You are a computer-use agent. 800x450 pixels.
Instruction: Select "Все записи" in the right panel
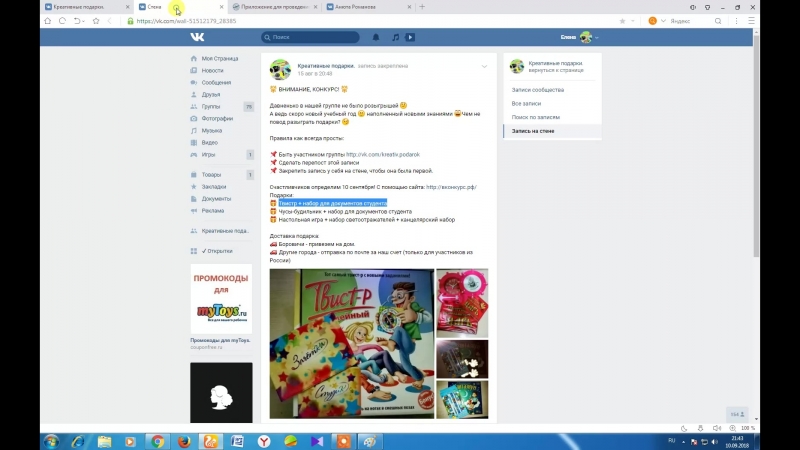(x=526, y=104)
